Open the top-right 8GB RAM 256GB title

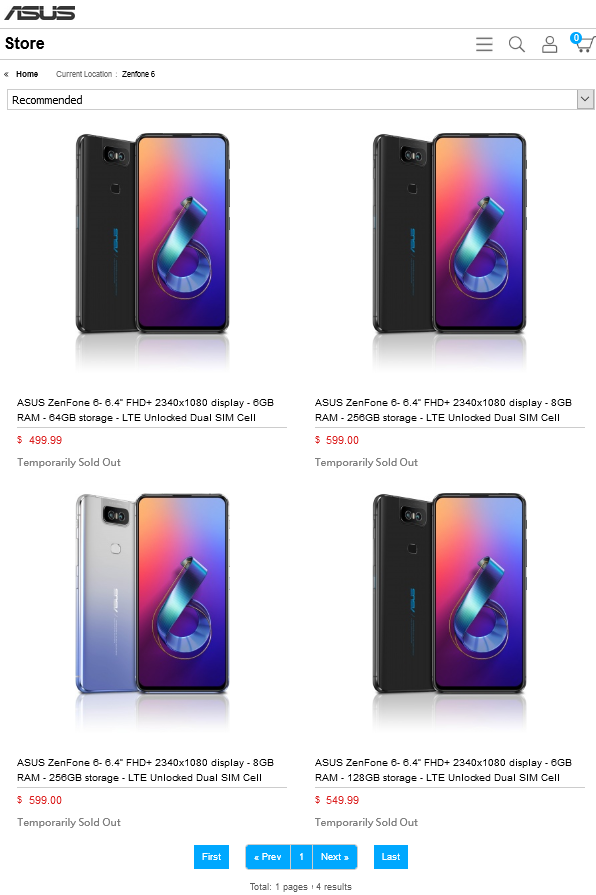(443, 410)
